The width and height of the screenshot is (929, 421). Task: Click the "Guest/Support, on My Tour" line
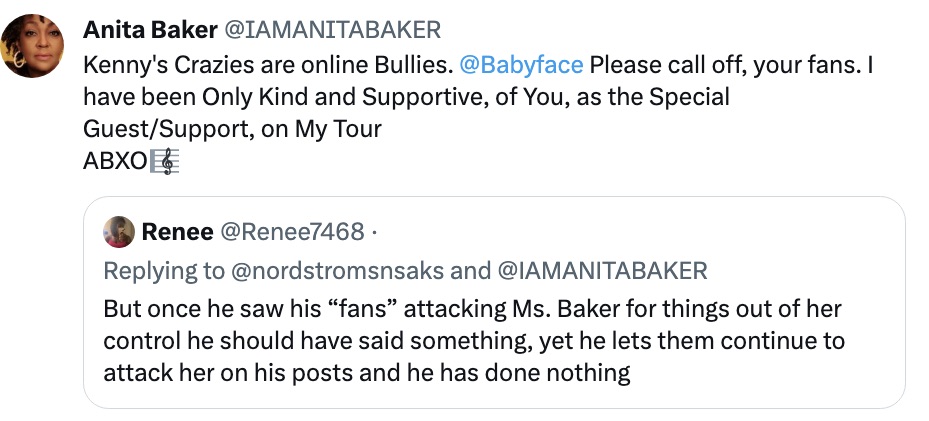(233, 130)
